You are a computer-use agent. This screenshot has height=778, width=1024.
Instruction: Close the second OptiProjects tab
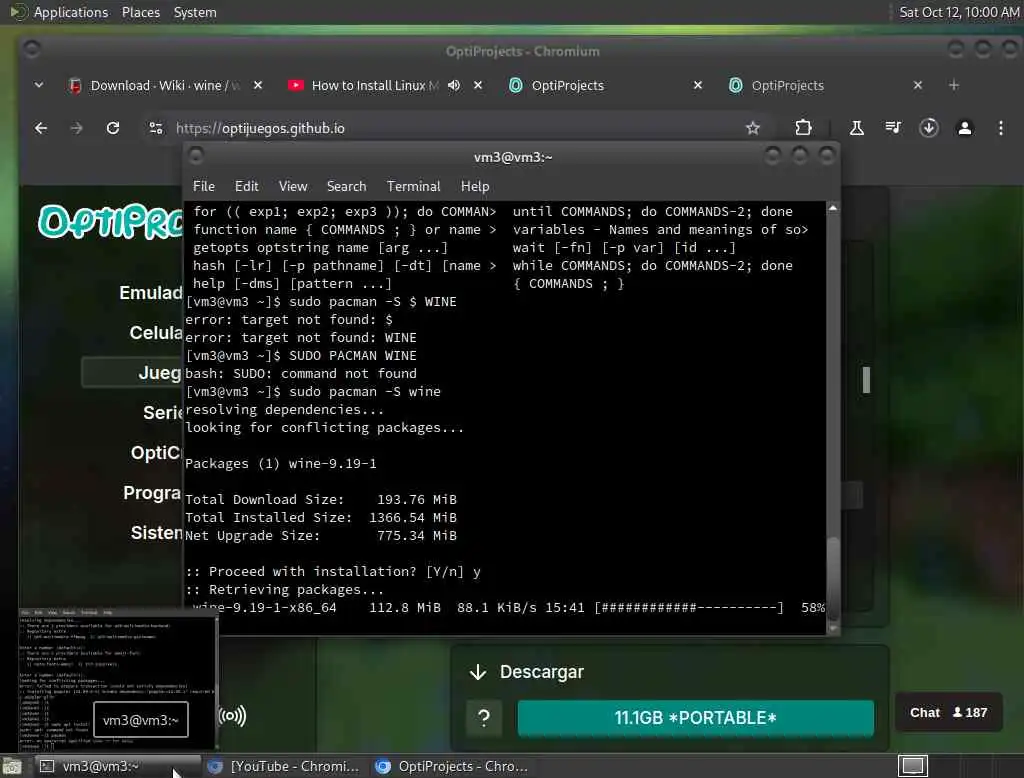918,86
